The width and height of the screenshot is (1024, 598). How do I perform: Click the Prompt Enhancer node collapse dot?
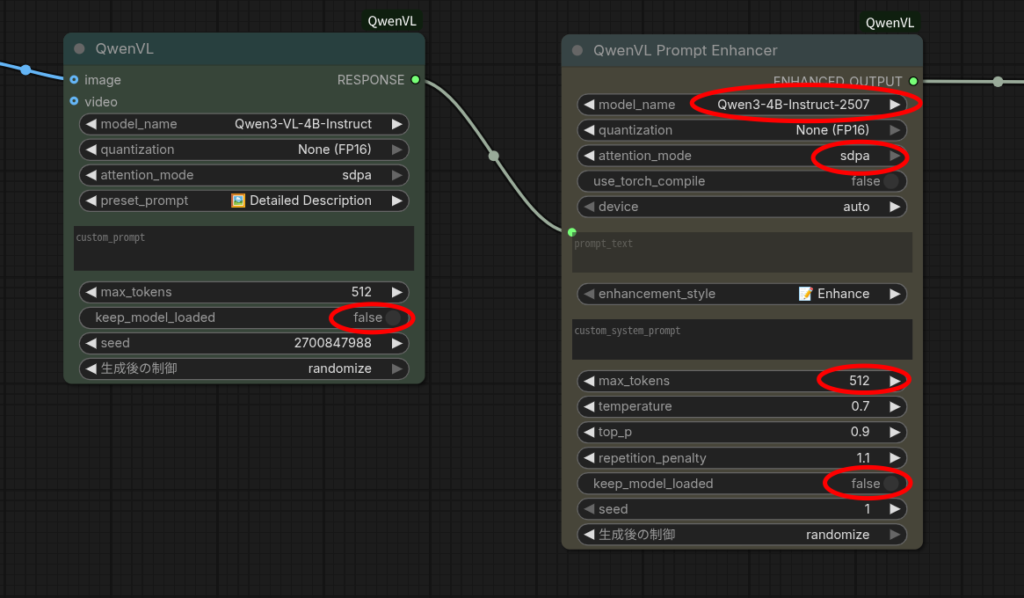click(577, 51)
